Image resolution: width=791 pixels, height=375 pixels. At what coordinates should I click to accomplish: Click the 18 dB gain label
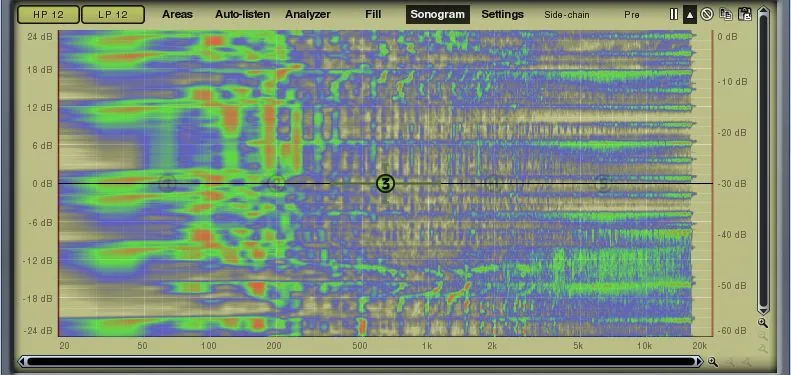pyautogui.click(x=39, y=70)
